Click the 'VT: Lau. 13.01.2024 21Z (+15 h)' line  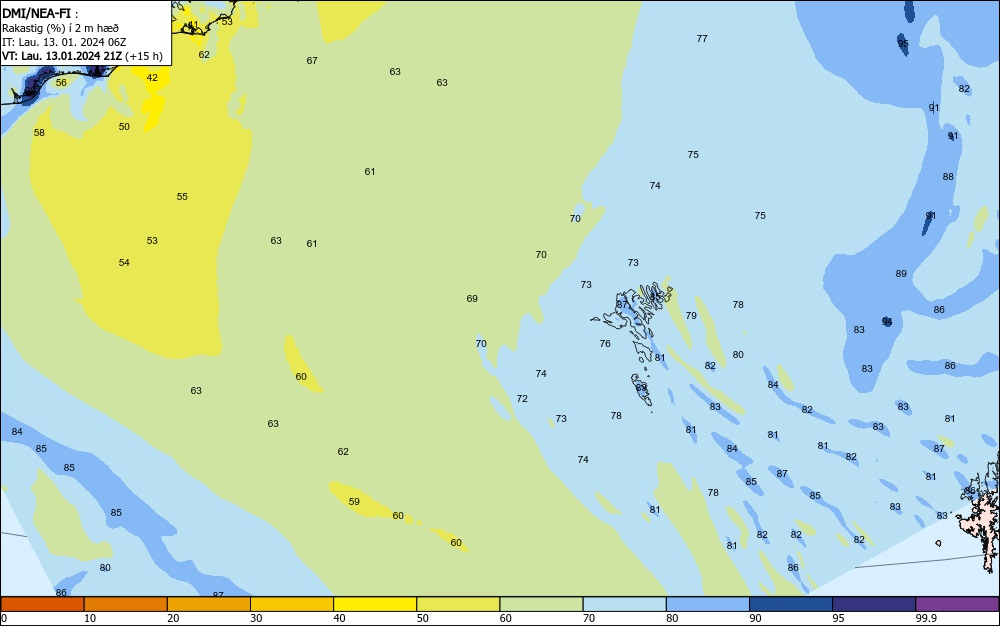point(82,56)
